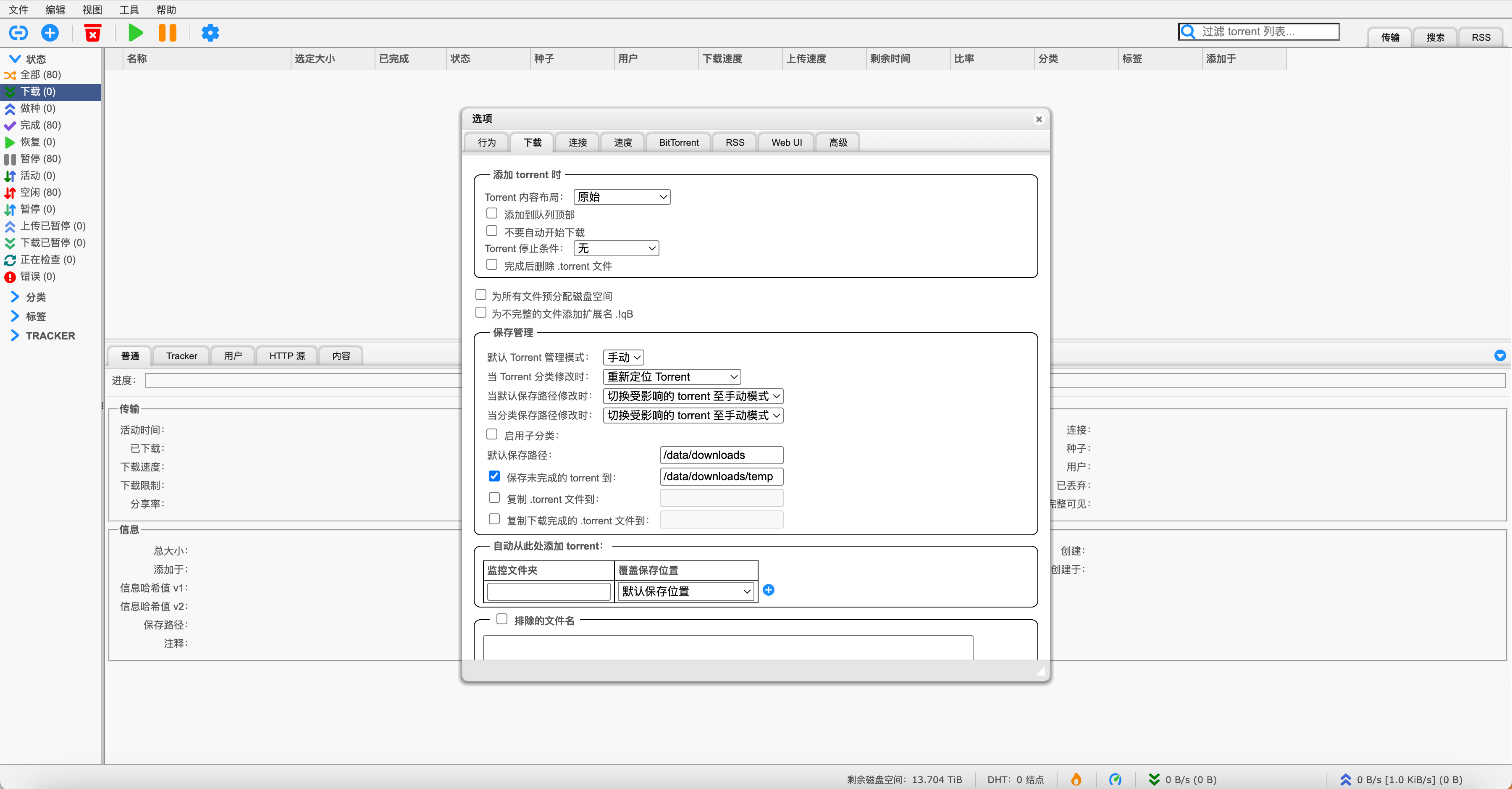The image size is (1512, 789).
Task: Click the blue upload speed status icon
Action: point(1346,779)
